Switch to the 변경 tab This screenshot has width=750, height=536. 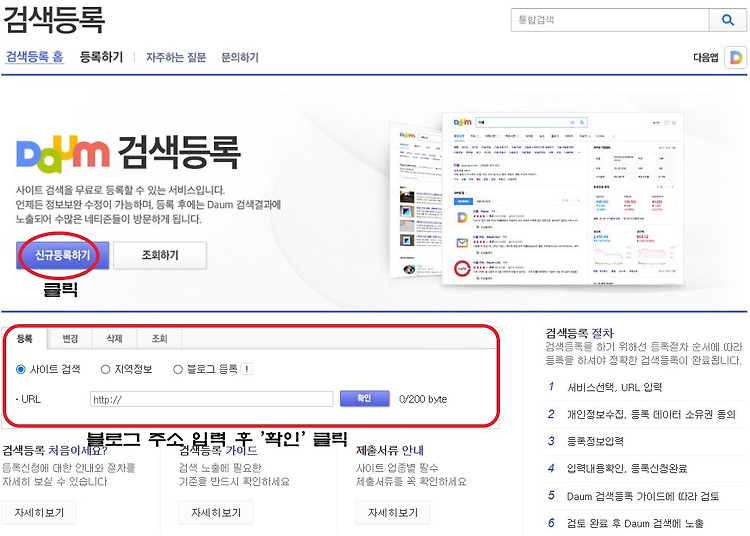click(x=70, y=339)
